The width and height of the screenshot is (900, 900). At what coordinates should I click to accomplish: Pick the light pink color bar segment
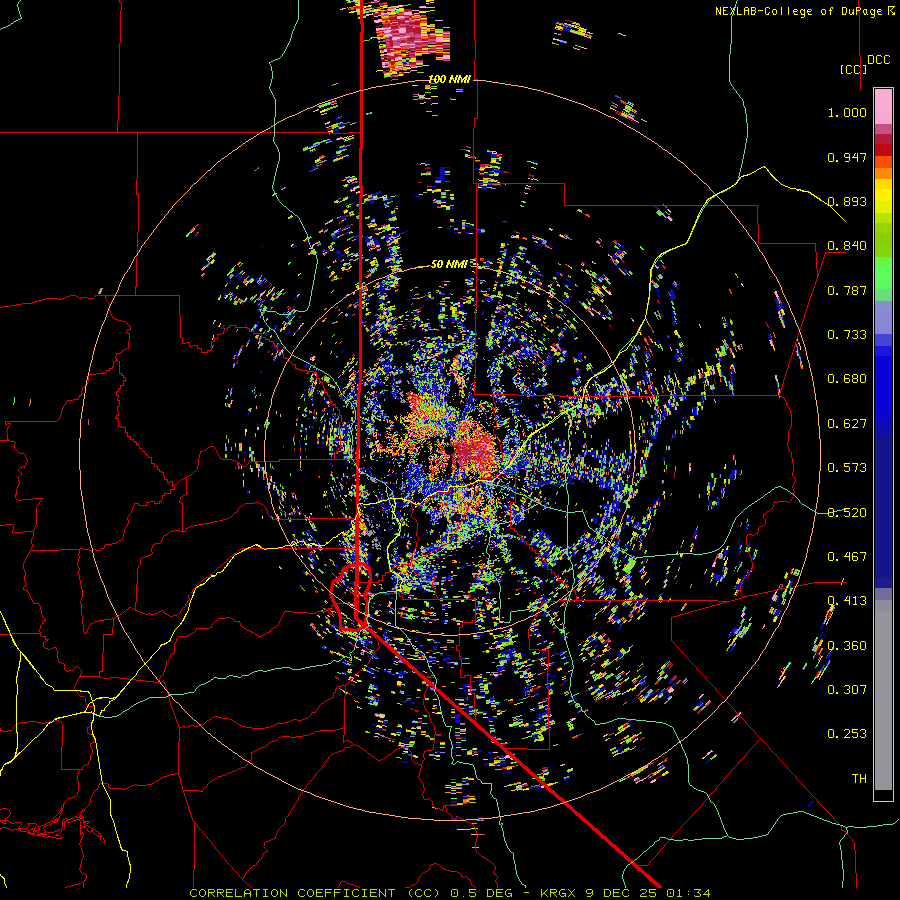coord(883,106)
